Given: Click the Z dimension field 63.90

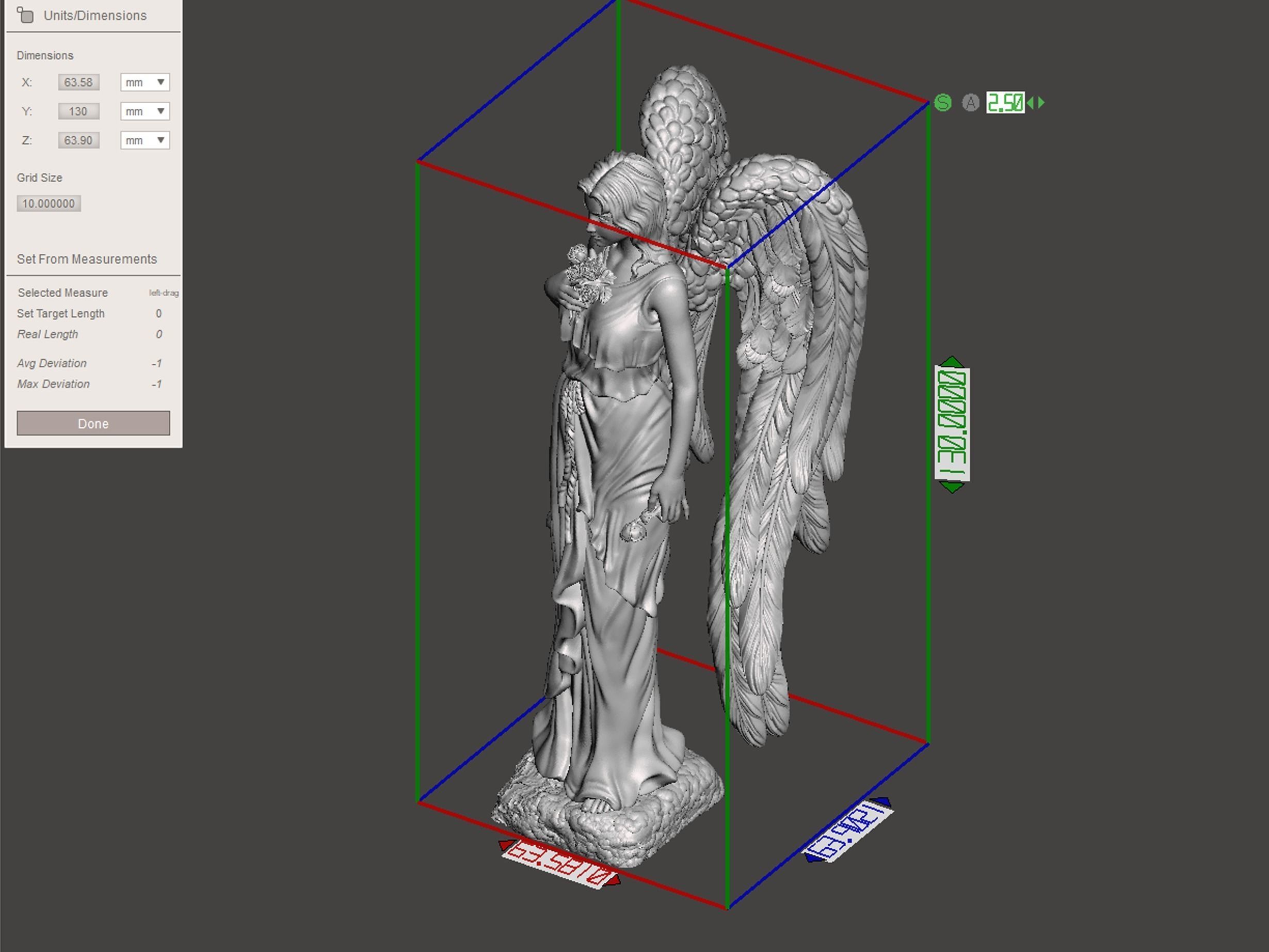Looking at the screenshot, I should (78, 140).
